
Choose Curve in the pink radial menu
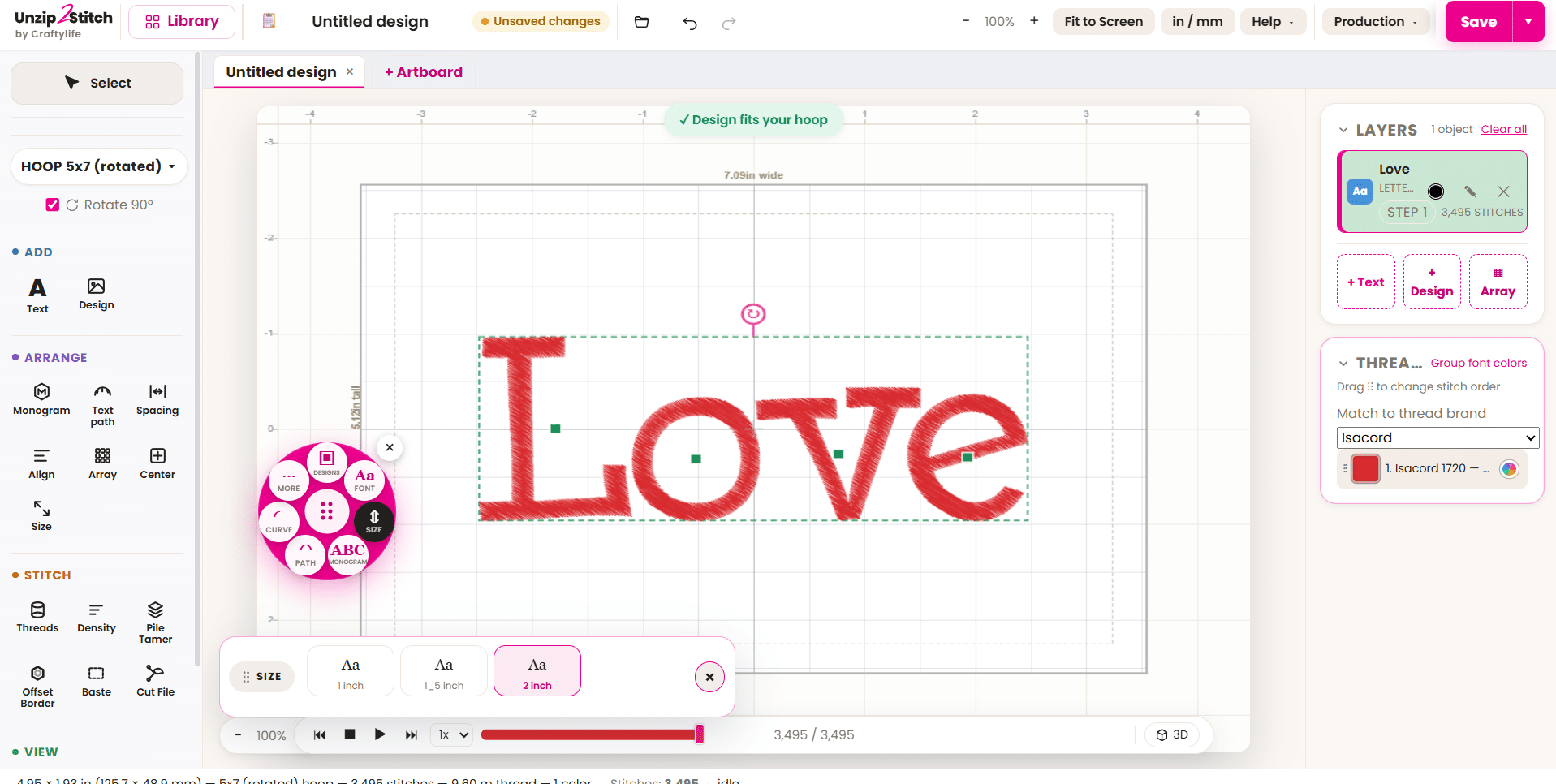pyautogui.click(x=278, y=521)
